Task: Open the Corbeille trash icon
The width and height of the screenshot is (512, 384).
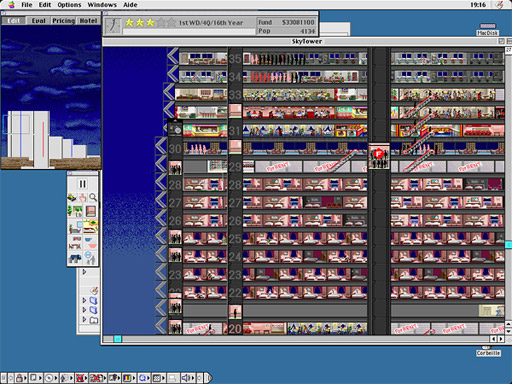Action: [x=488, y=351]
